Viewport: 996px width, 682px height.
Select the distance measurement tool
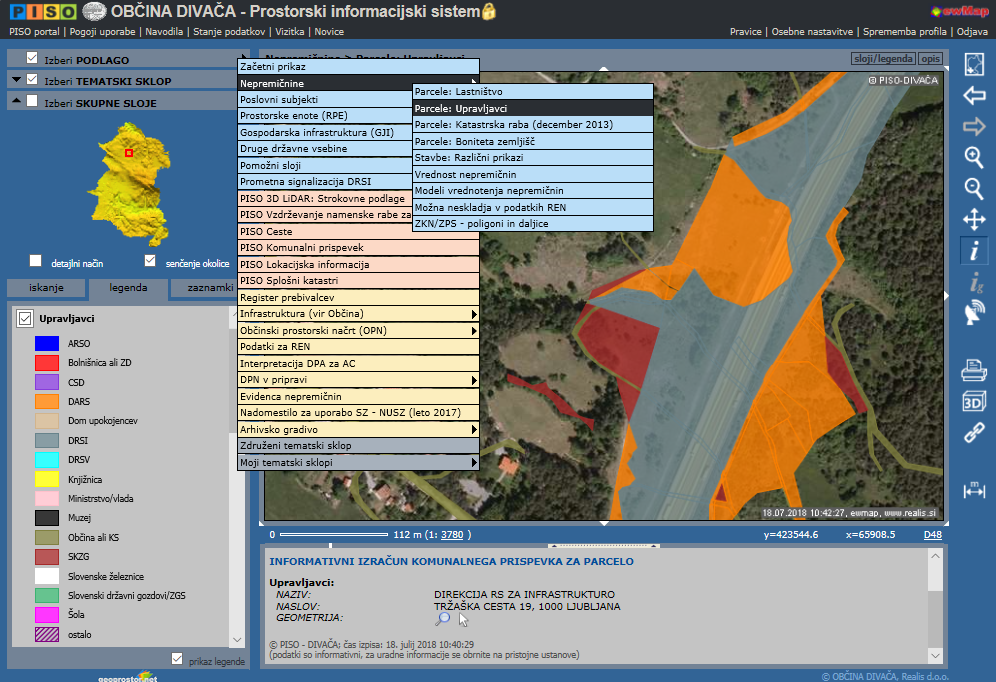pos(974,490)
